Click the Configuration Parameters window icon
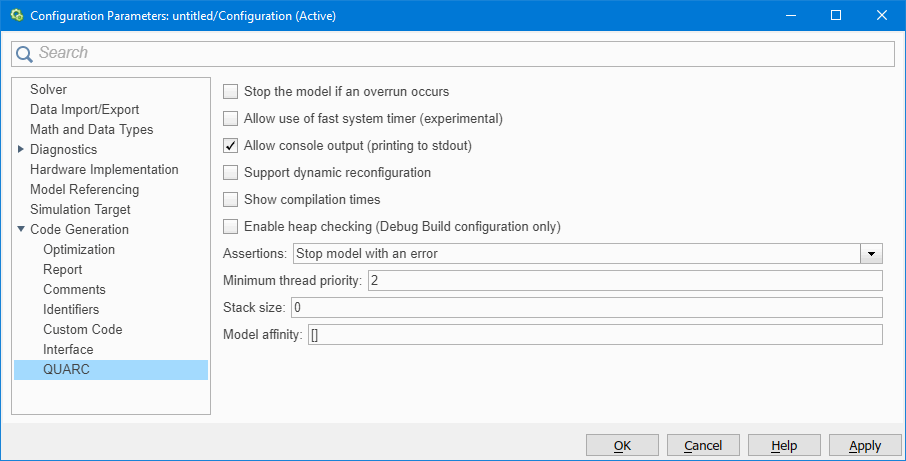 pyautogui.click(x=16, y=15)
